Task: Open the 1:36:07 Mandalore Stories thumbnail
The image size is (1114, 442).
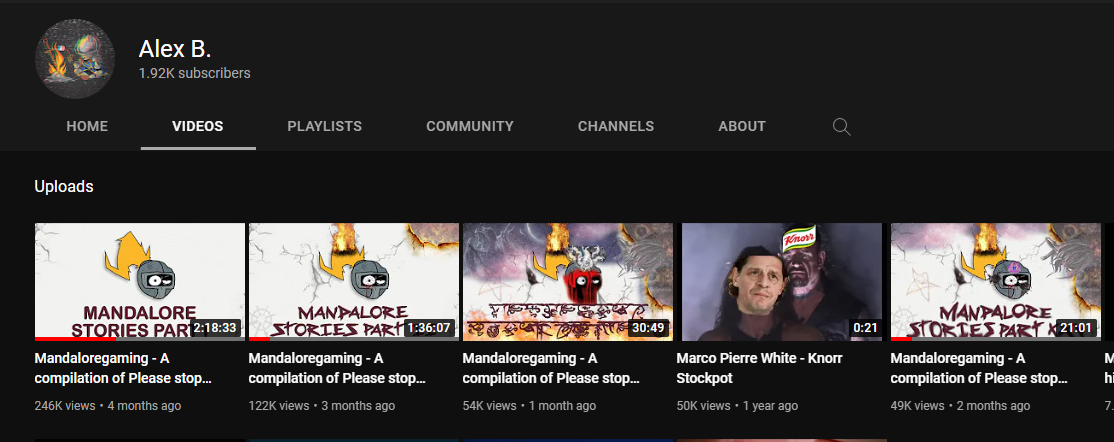Action: point(354,282)
